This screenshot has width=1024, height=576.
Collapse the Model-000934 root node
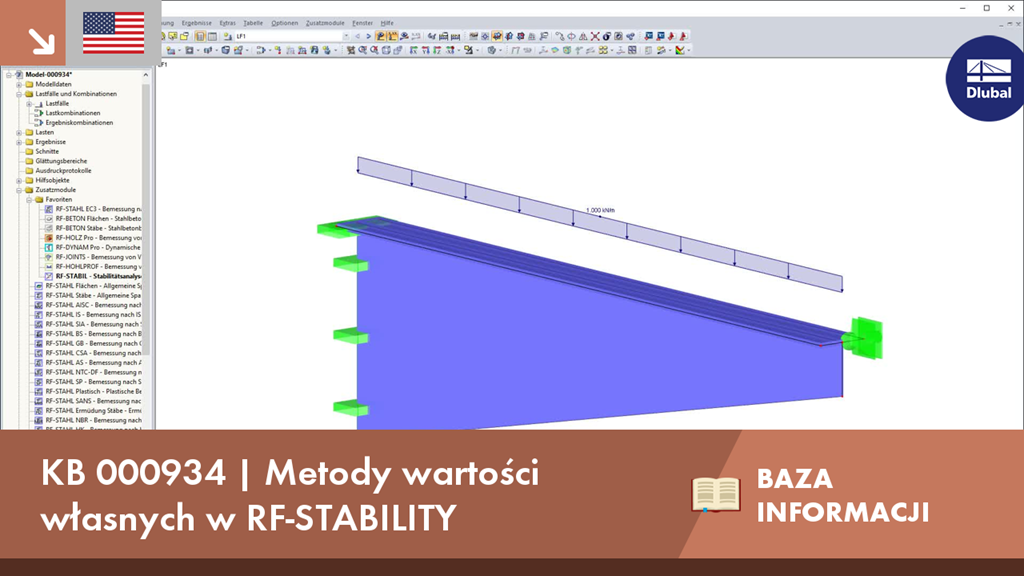[9, 74]
